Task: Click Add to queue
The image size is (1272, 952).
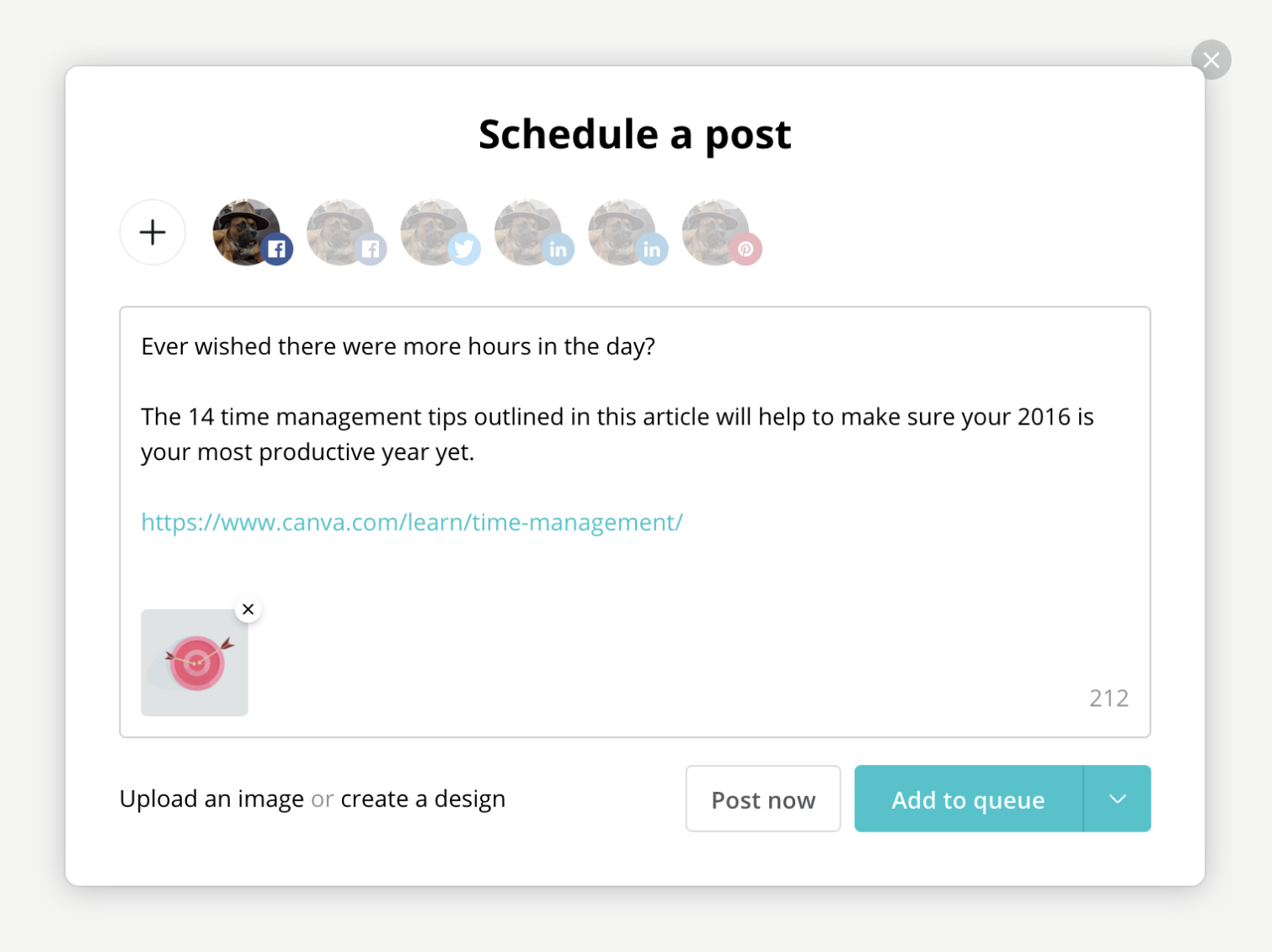Action: point(968,799)
